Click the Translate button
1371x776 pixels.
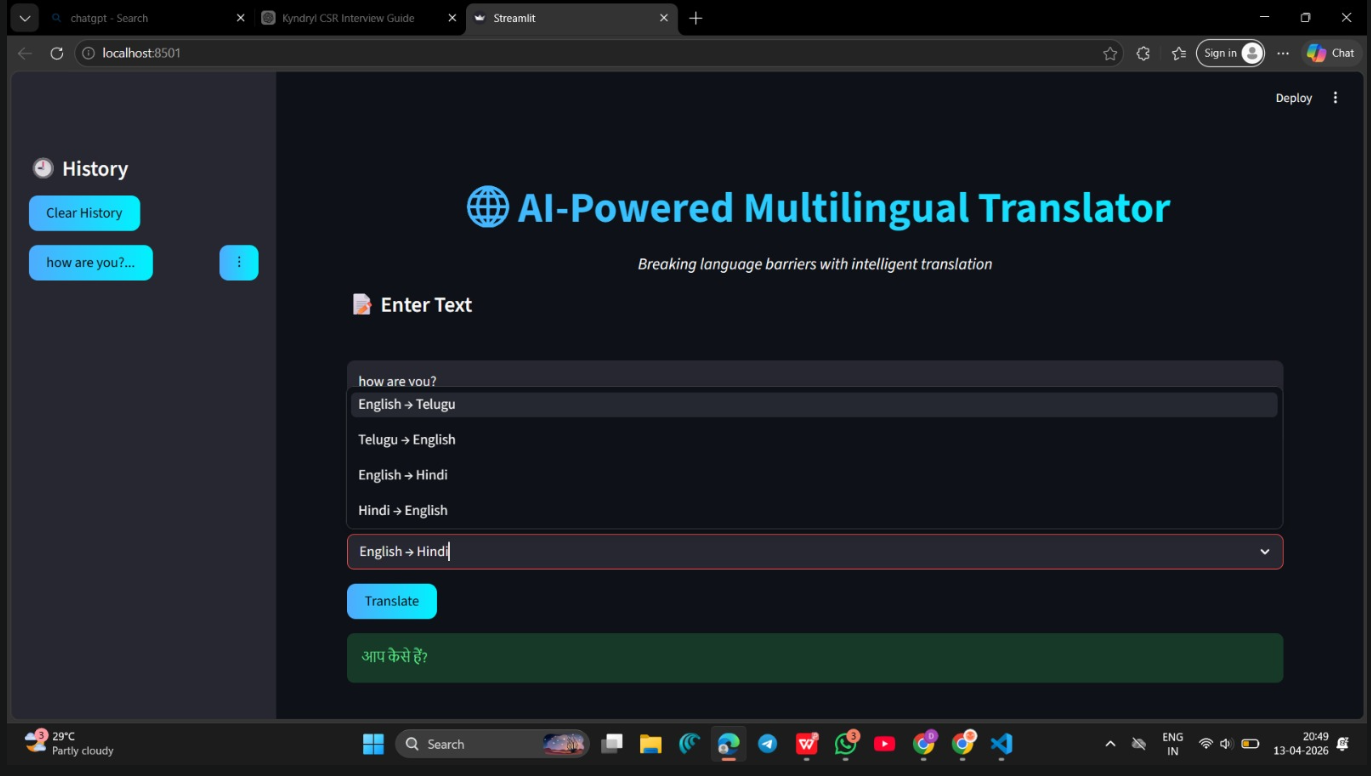pos(392,601)
